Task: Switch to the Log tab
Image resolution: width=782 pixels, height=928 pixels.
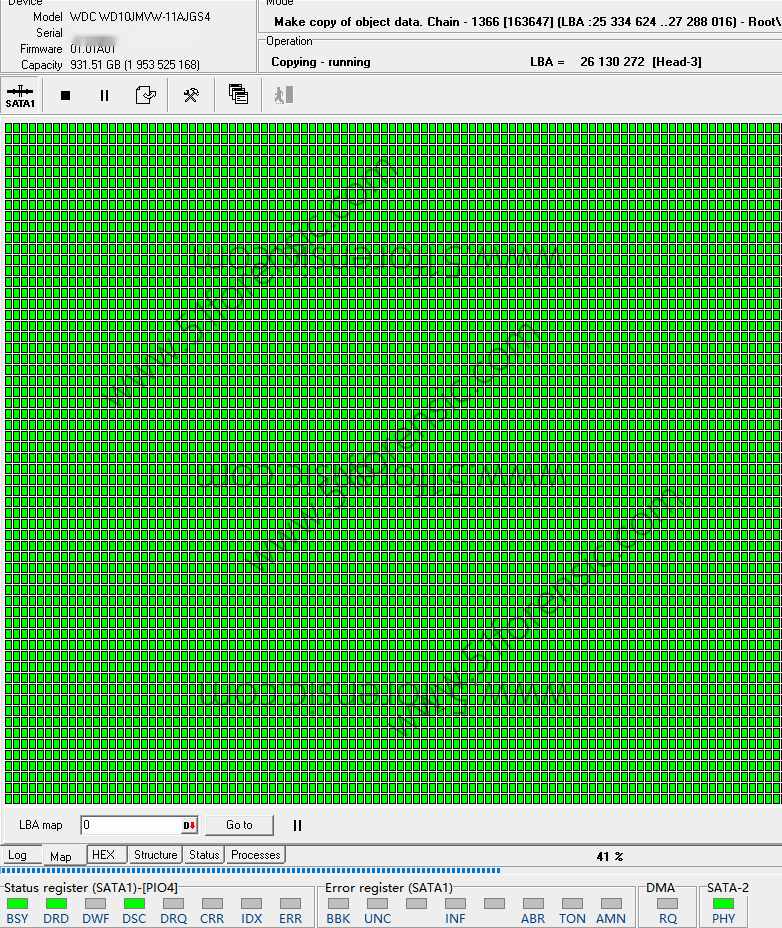Action: click(18, 855)
